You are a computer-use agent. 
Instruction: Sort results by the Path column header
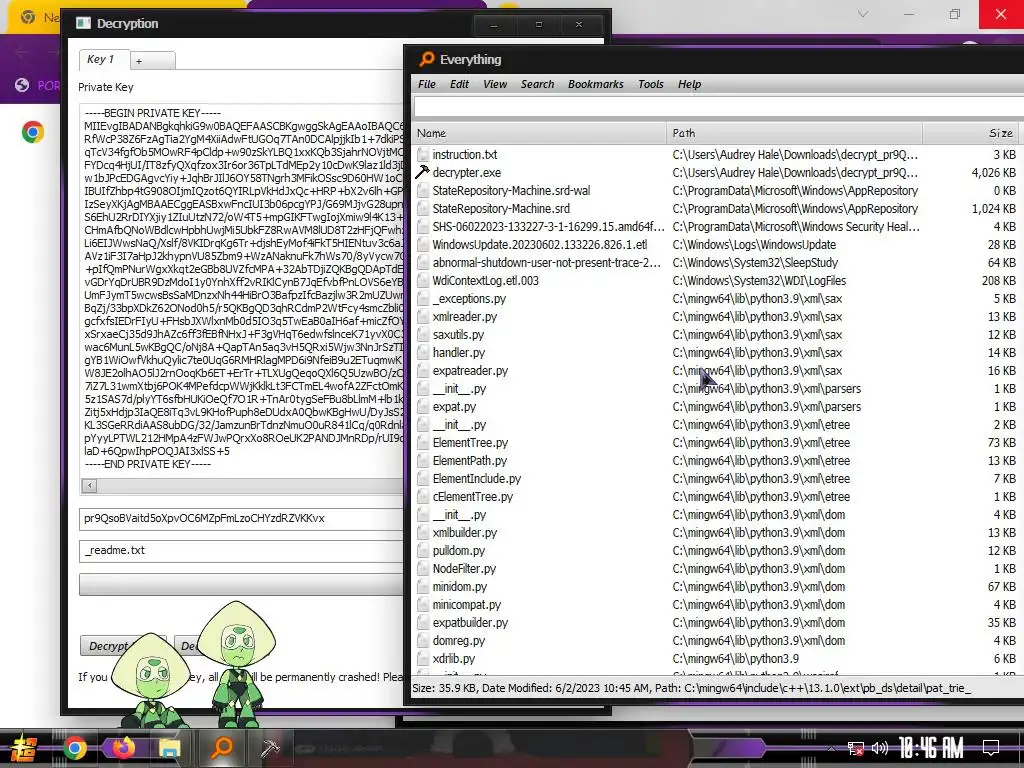point(794,133)
